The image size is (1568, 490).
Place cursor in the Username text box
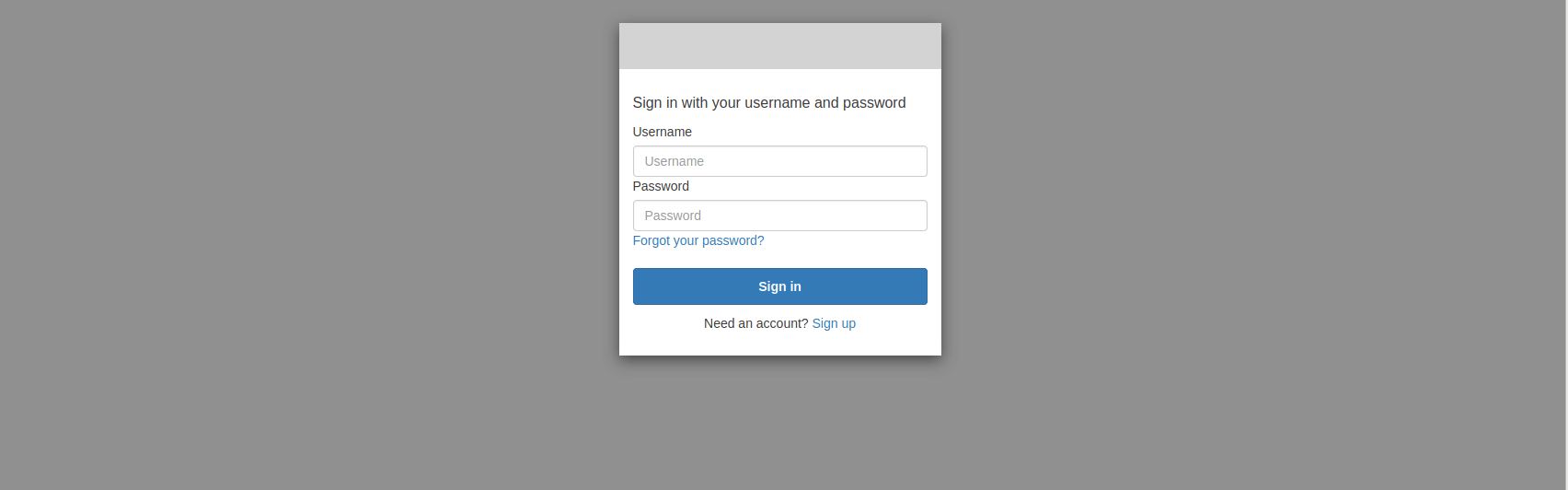(x=779, y=161)
